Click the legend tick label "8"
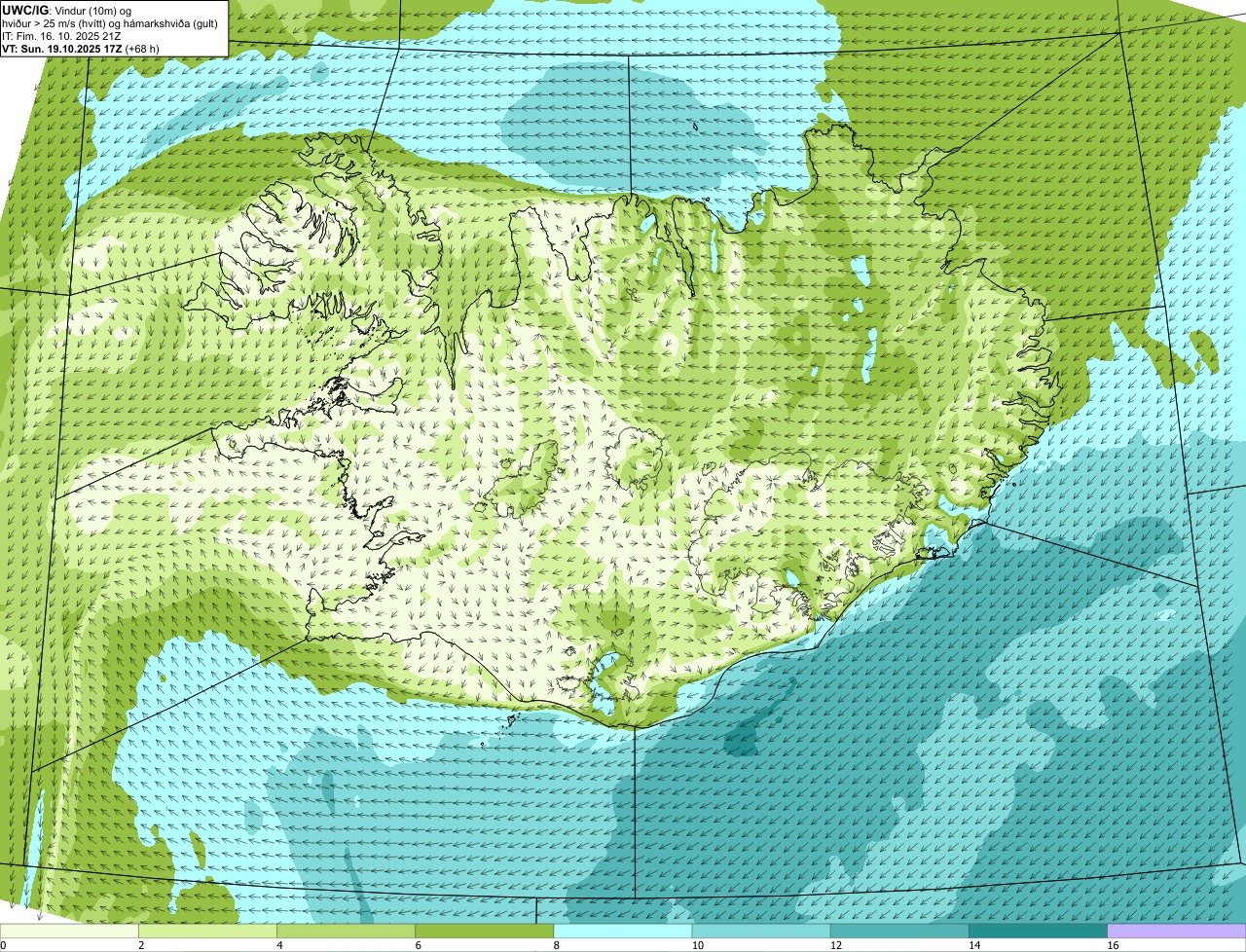 point(556,945)
